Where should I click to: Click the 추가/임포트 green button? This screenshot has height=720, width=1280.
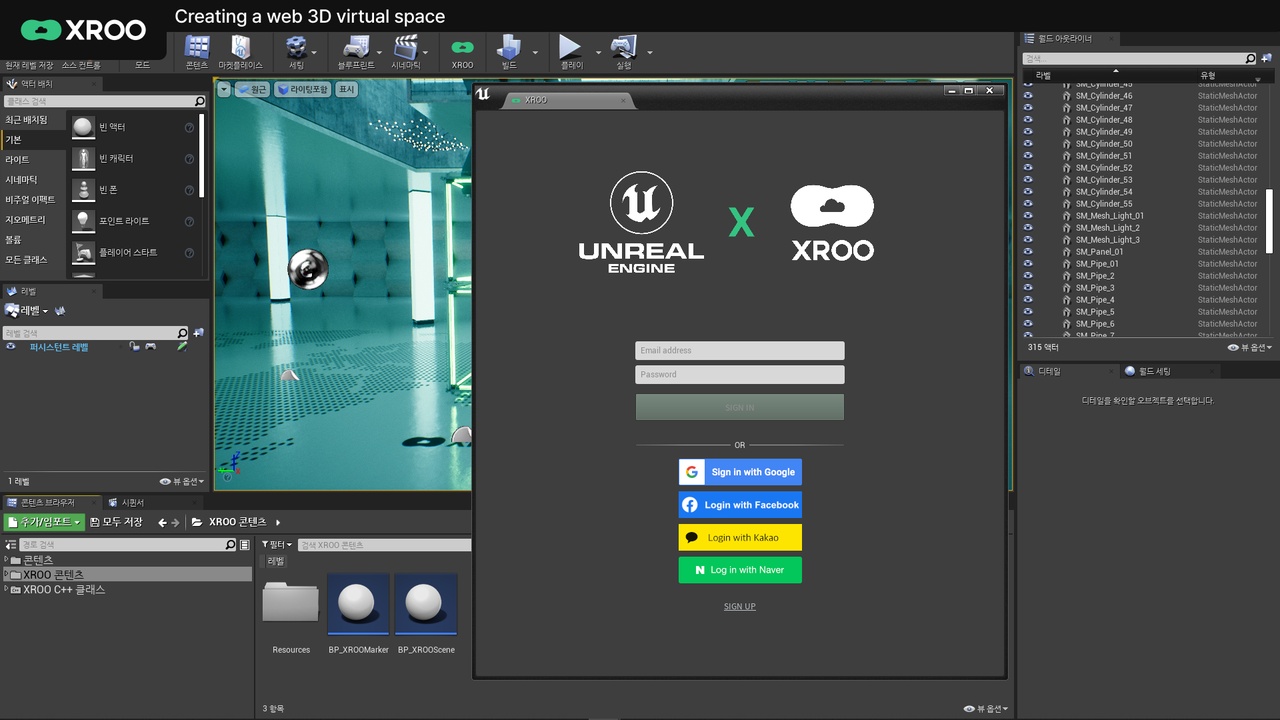(x=44, y=522)
